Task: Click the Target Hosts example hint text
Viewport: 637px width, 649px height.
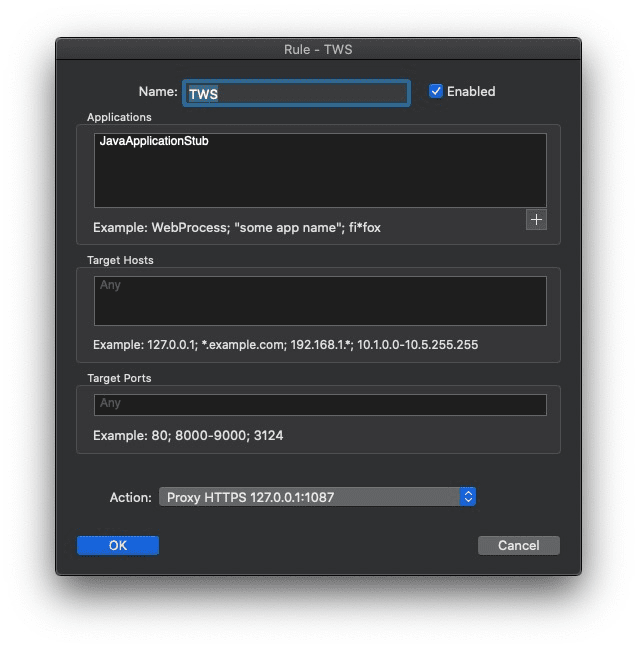Action: (285, 345)
